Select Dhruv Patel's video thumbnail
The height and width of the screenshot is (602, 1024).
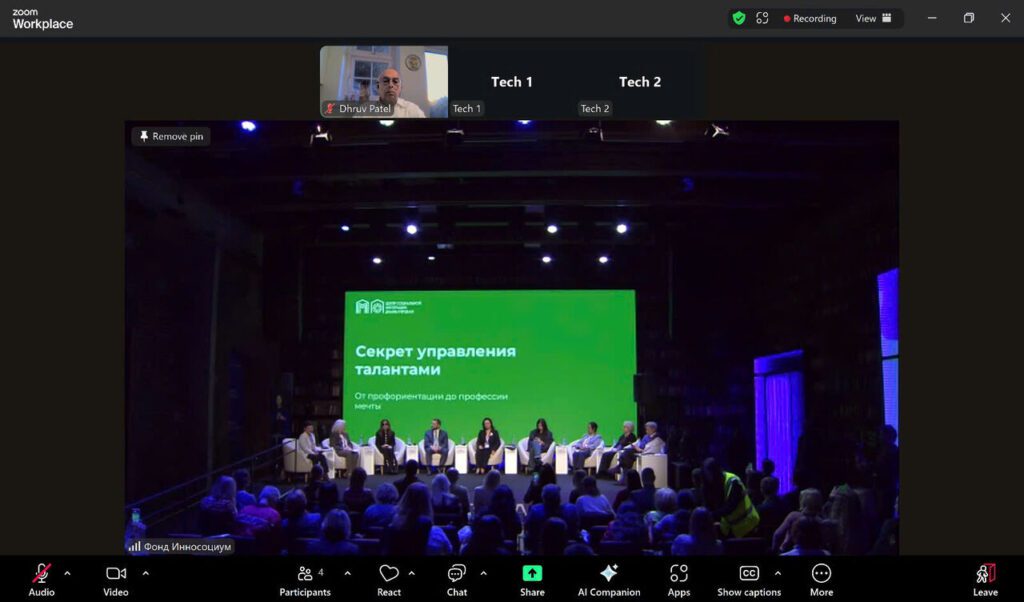tap(384, 80)
